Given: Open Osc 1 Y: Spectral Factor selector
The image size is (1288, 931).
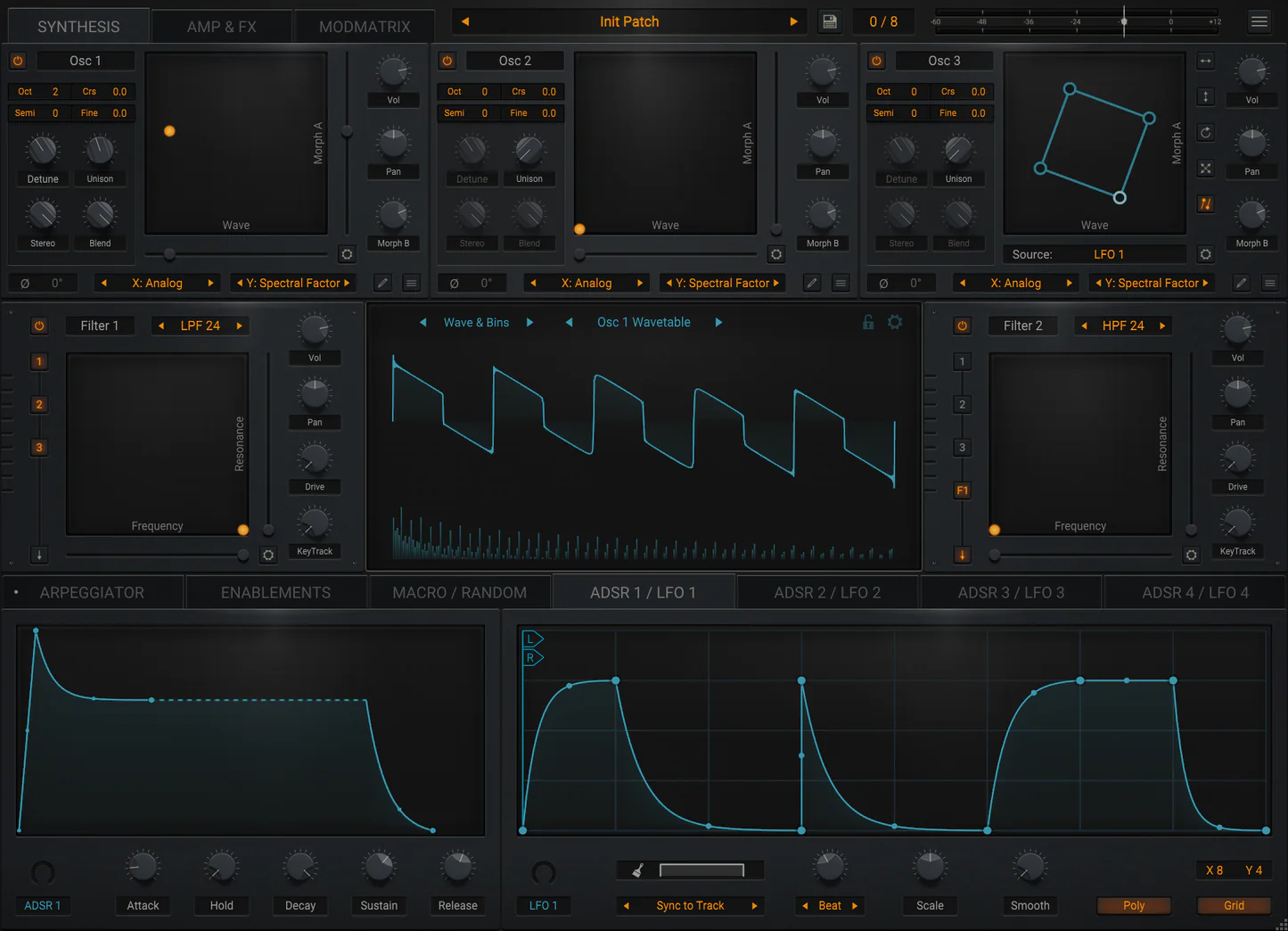Looking at the screenshot, I should 293,283.
